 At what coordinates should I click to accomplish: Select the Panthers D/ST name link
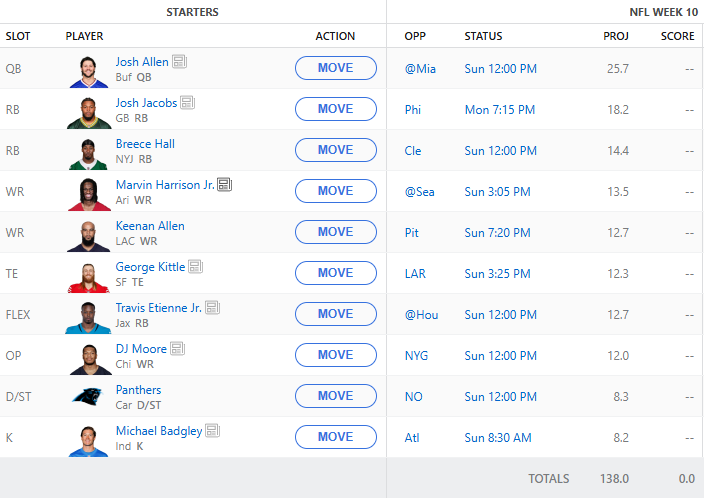138,390
